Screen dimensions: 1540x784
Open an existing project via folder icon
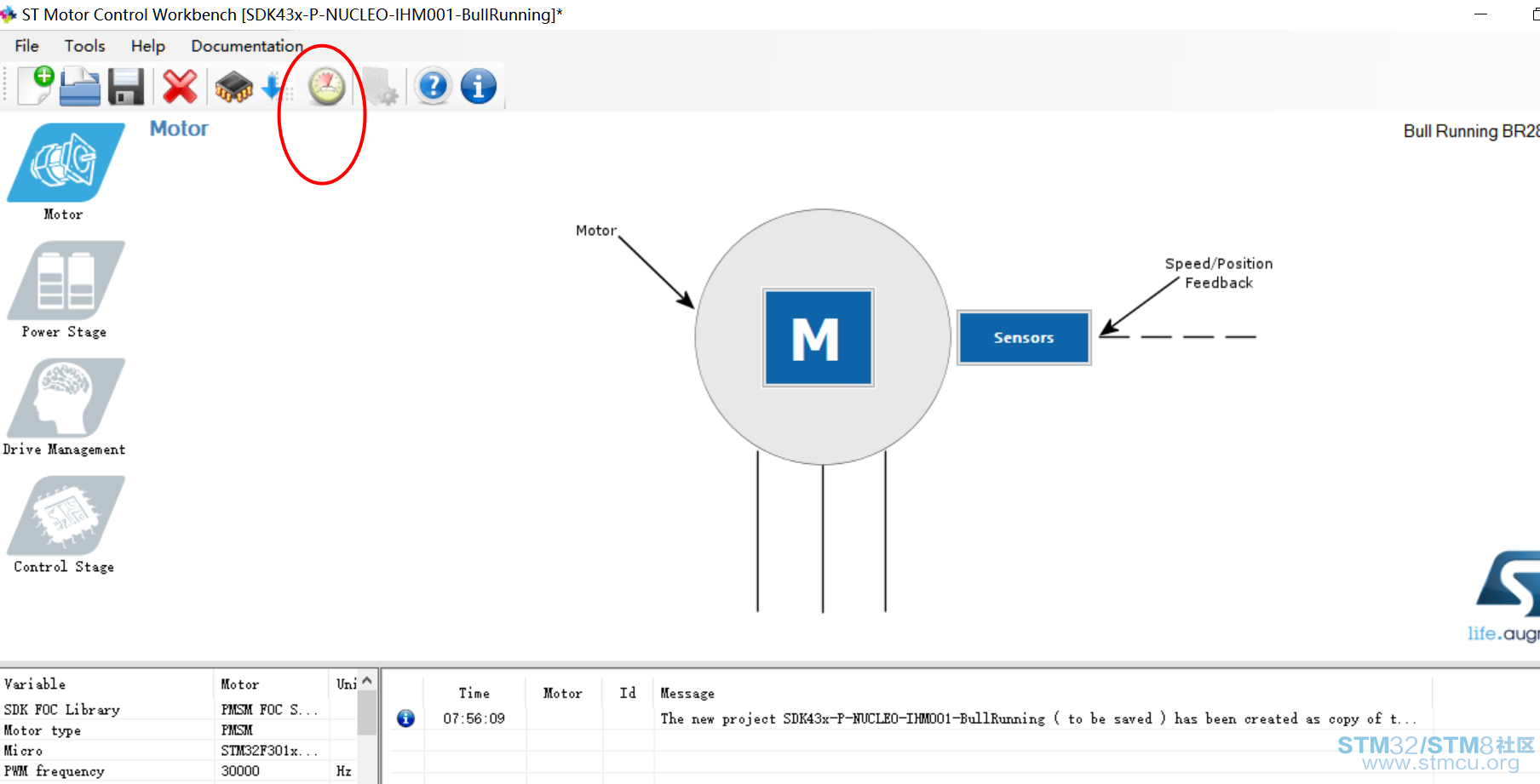pyautogui.click(x=80, y=87)
